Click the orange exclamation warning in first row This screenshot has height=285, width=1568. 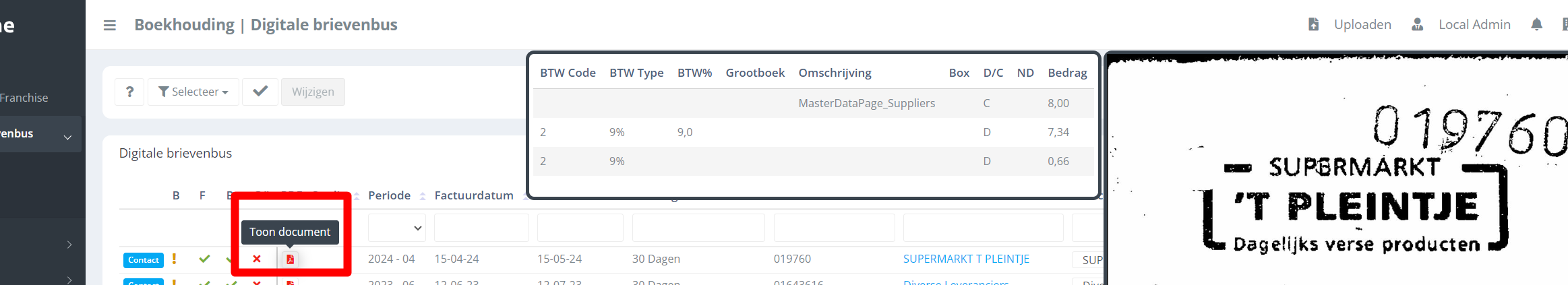point(174,259)
